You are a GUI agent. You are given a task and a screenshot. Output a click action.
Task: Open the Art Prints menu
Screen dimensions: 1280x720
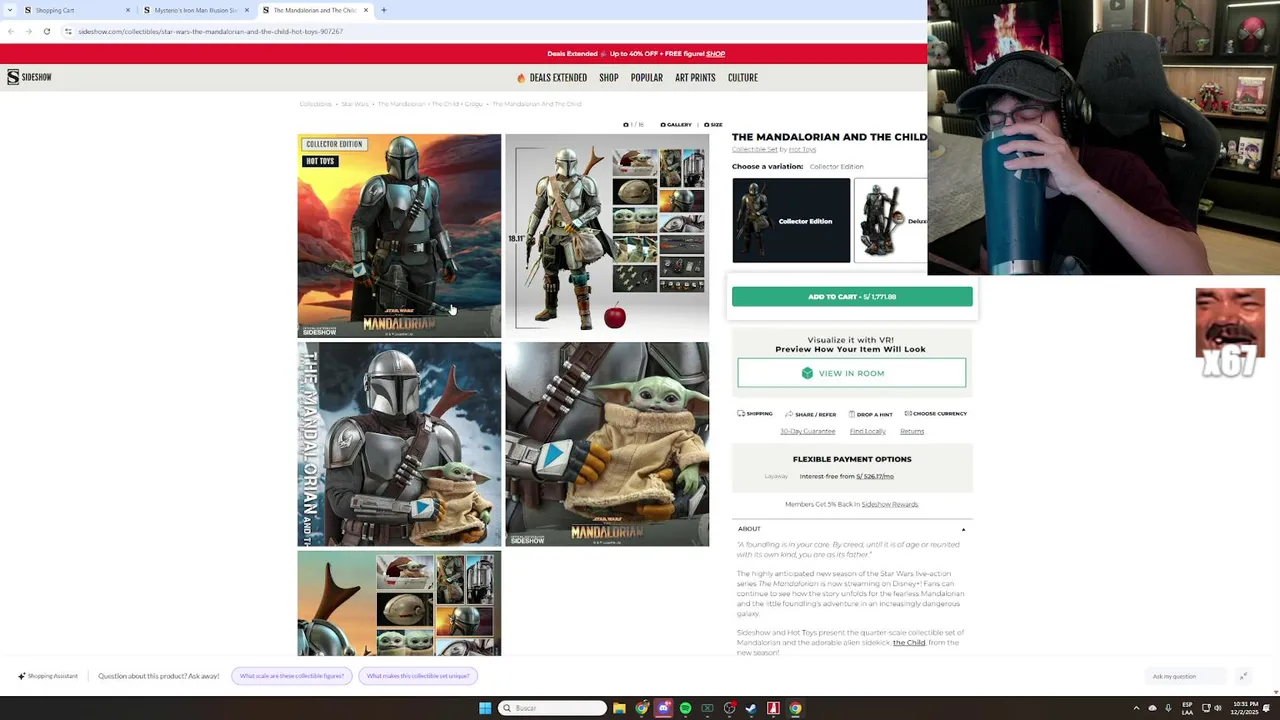[695, 78]
